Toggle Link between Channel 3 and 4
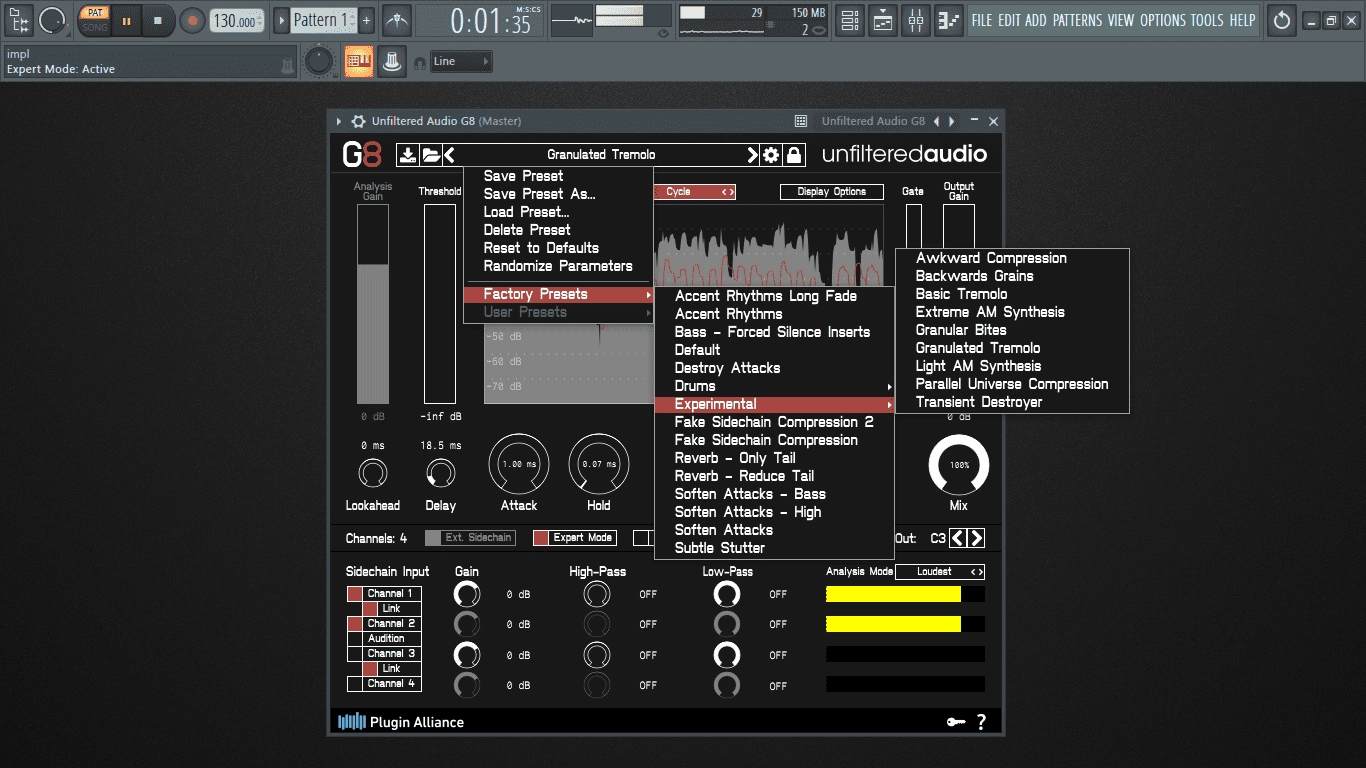This screenshot has height=768, width=1366. tap(370, 668)
